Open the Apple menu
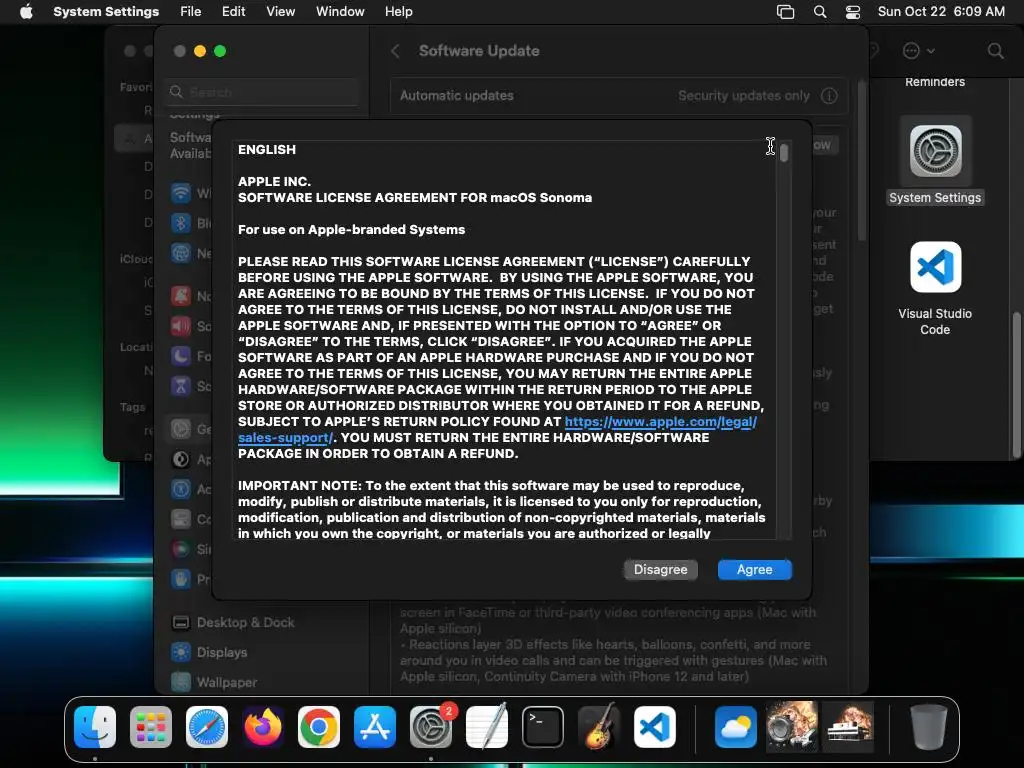Image resolution: width=1024 pixels, height=768 pixels. [26, 12]
